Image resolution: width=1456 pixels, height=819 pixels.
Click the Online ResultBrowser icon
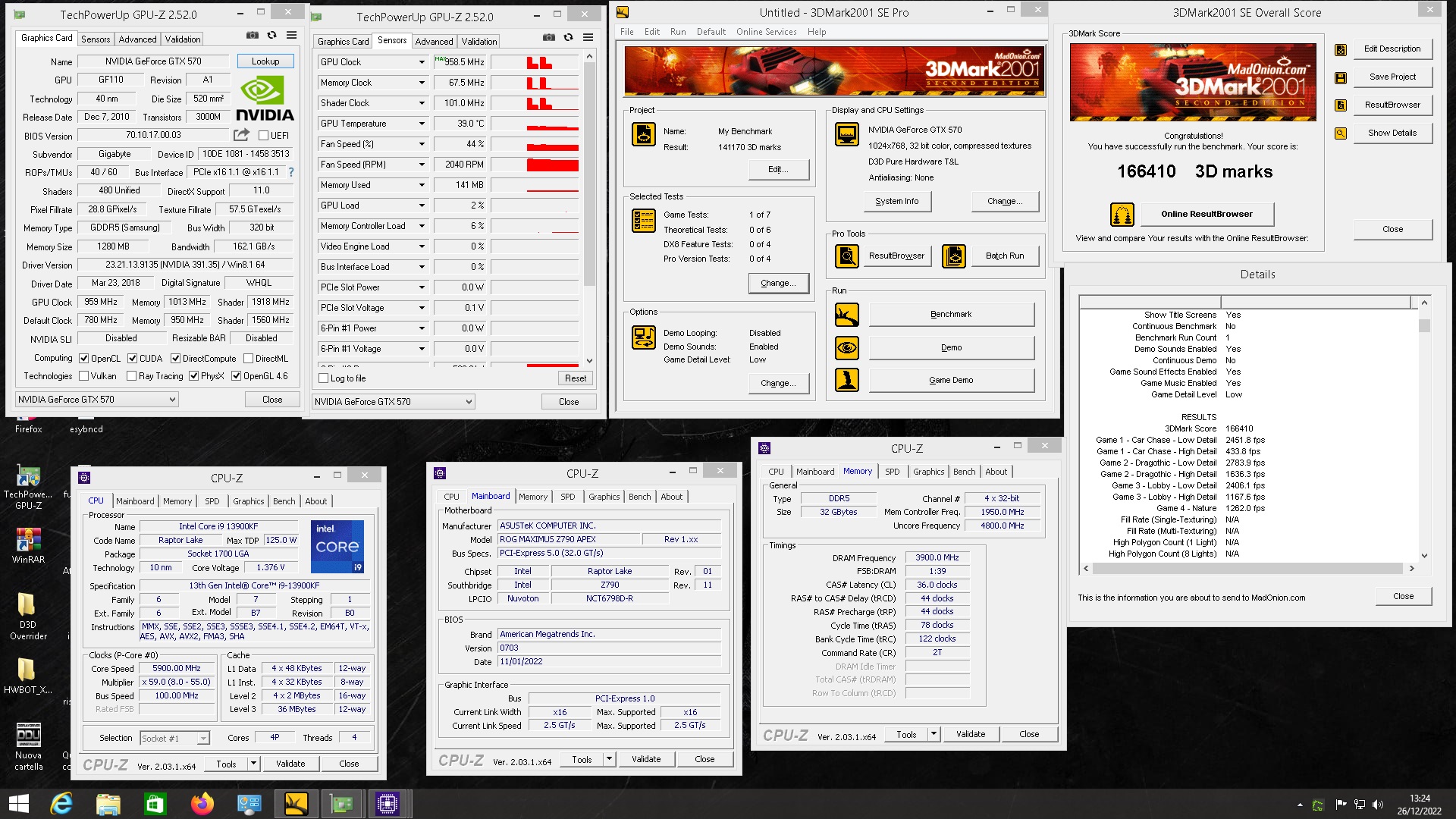[x=1122, y=215]
